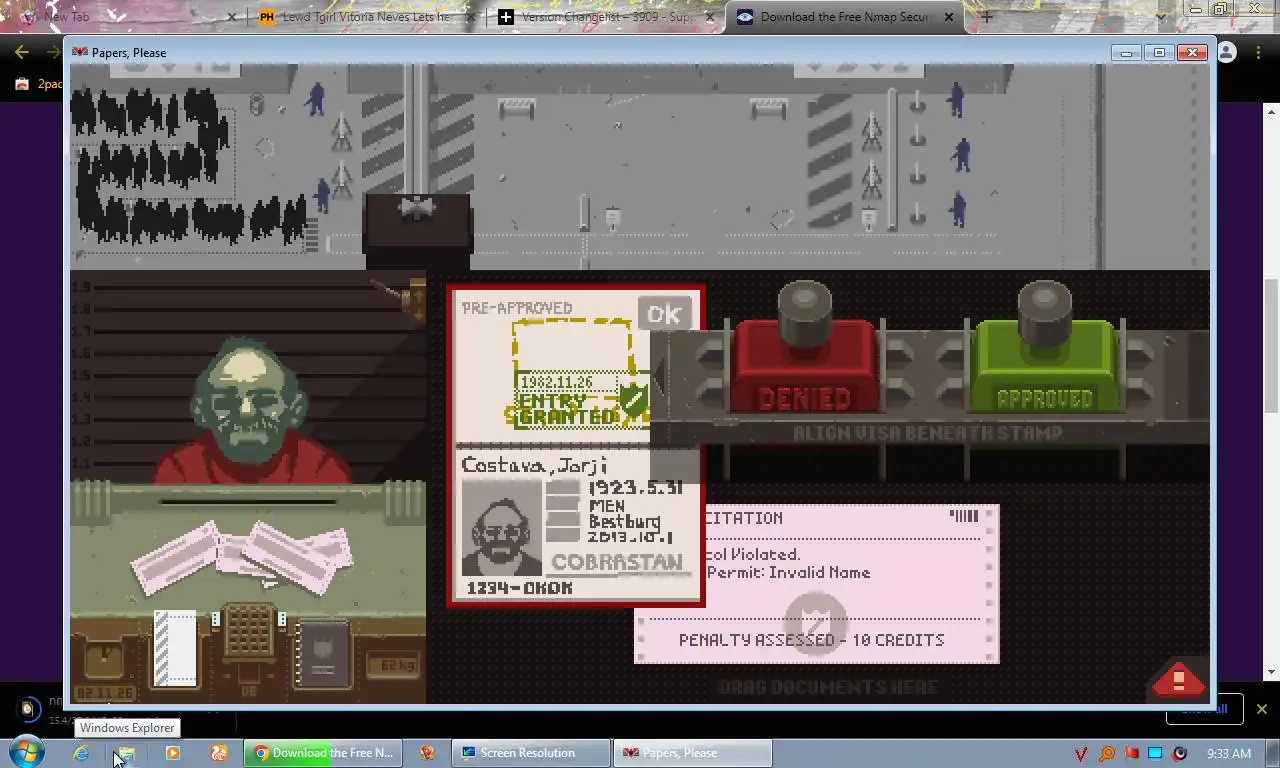Click the COBRASTAN label on the passport
Image resolution: width=1280 pixels, height=768 pixels.
[616, 562]
